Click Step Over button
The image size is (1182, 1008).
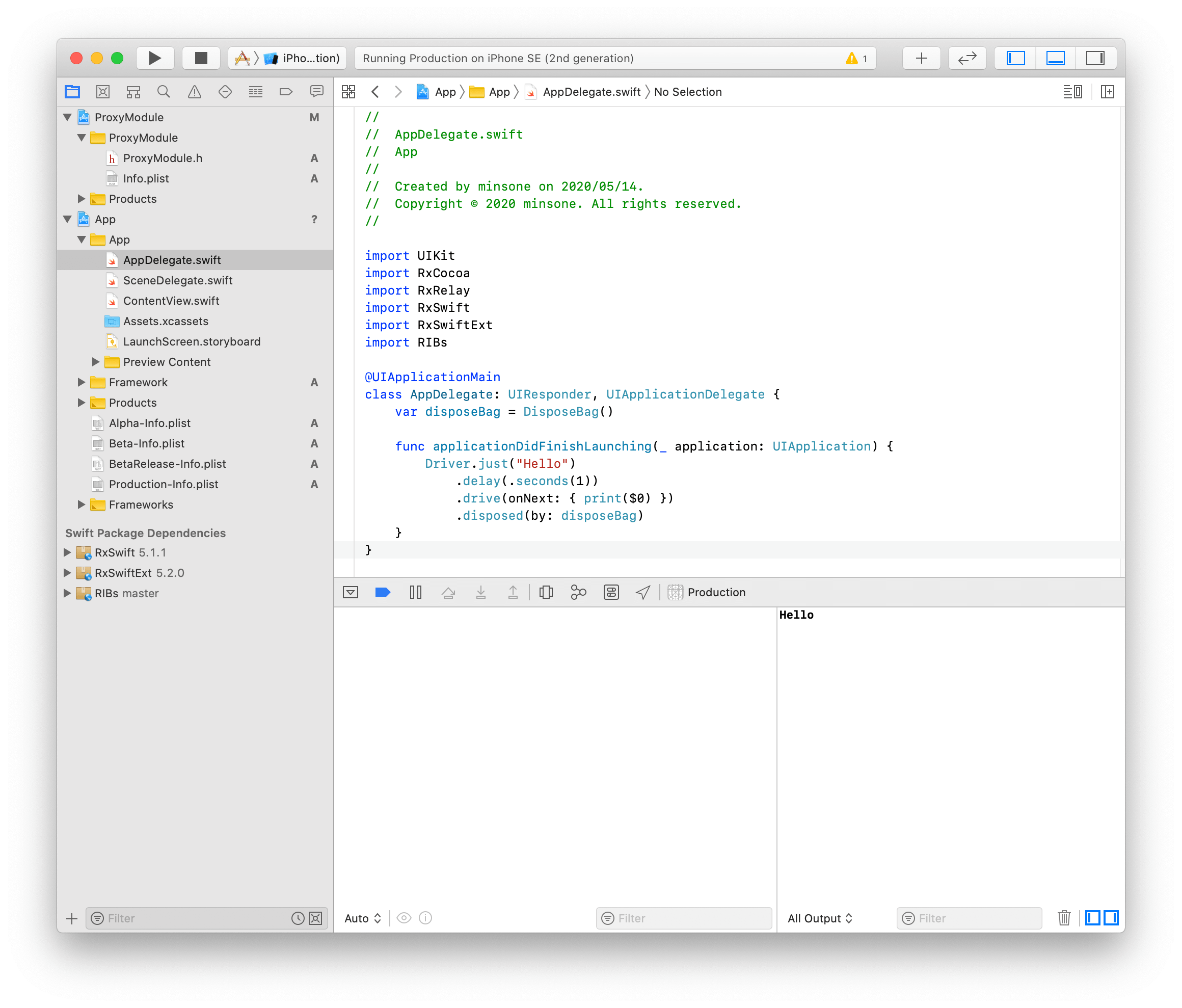tap(448, 593)
